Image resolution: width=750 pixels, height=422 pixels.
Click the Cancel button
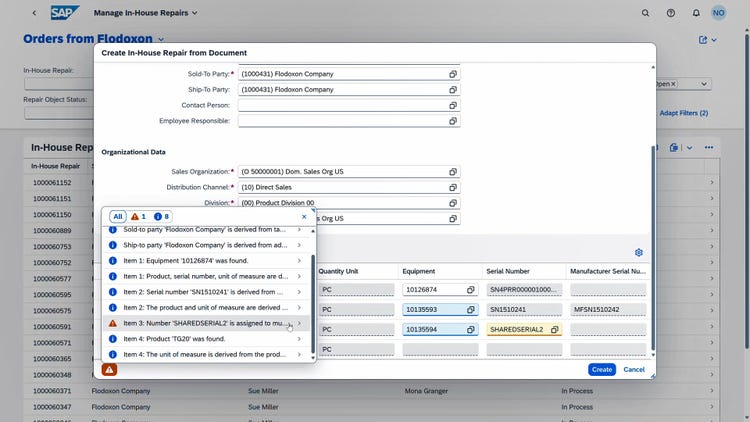pyautogui.click(x=634, y=369)
